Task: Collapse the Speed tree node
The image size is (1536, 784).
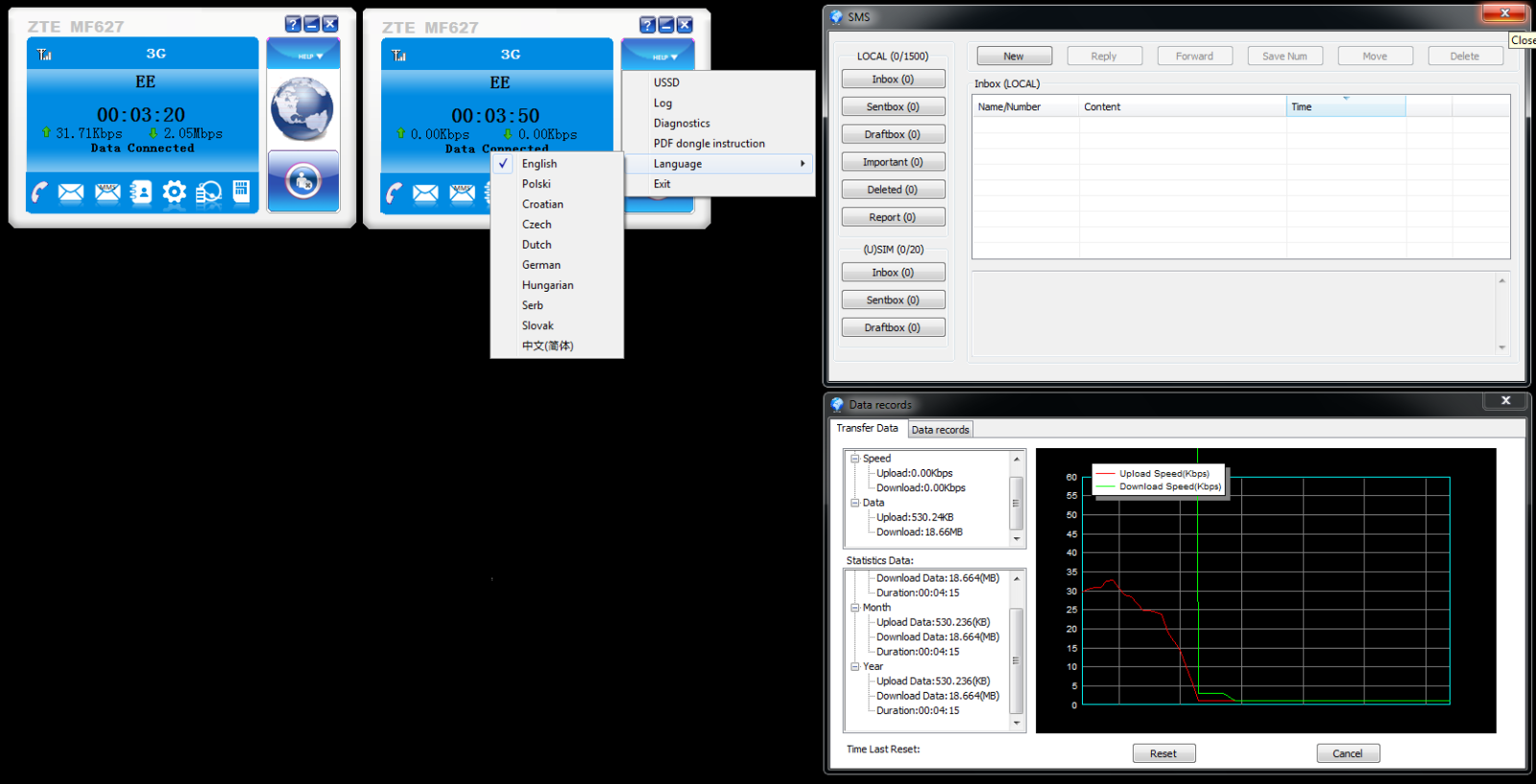Action: pos(854,459)
